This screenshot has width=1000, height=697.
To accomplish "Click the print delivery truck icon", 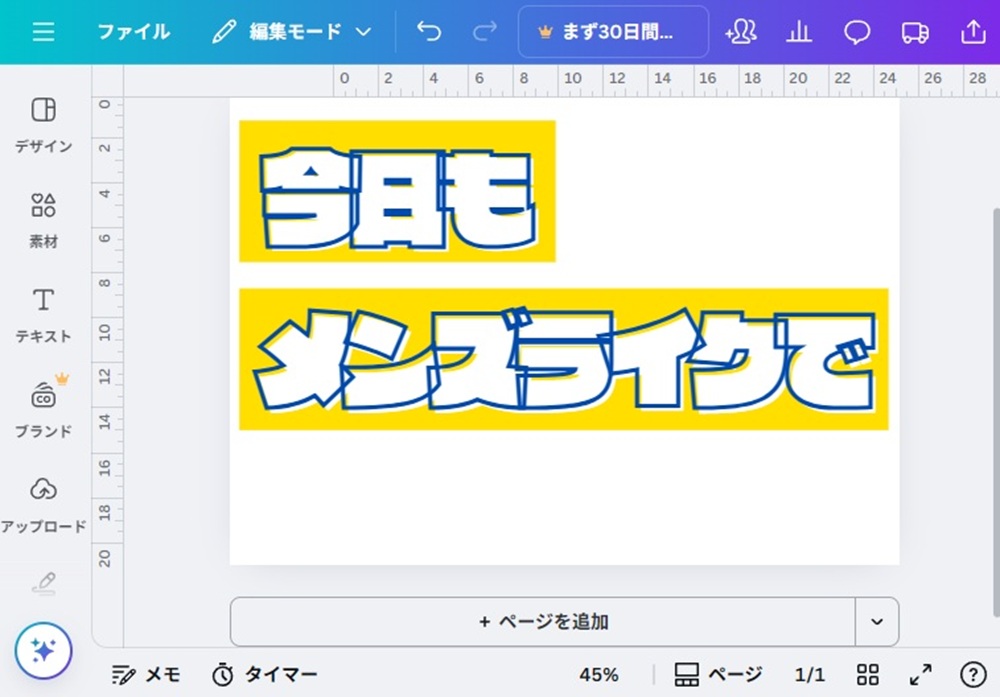I will pos(914,32).
